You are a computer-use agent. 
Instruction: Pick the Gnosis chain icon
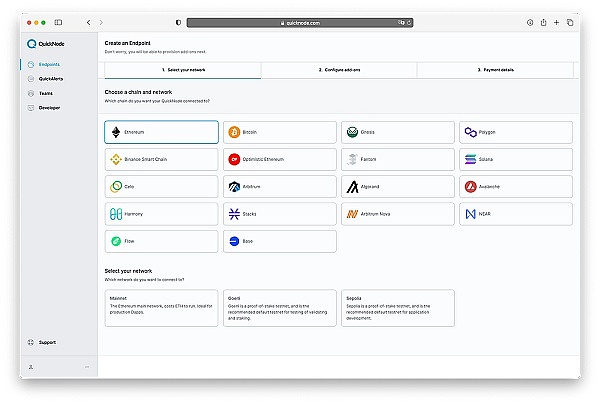click(x=352, y=132)
